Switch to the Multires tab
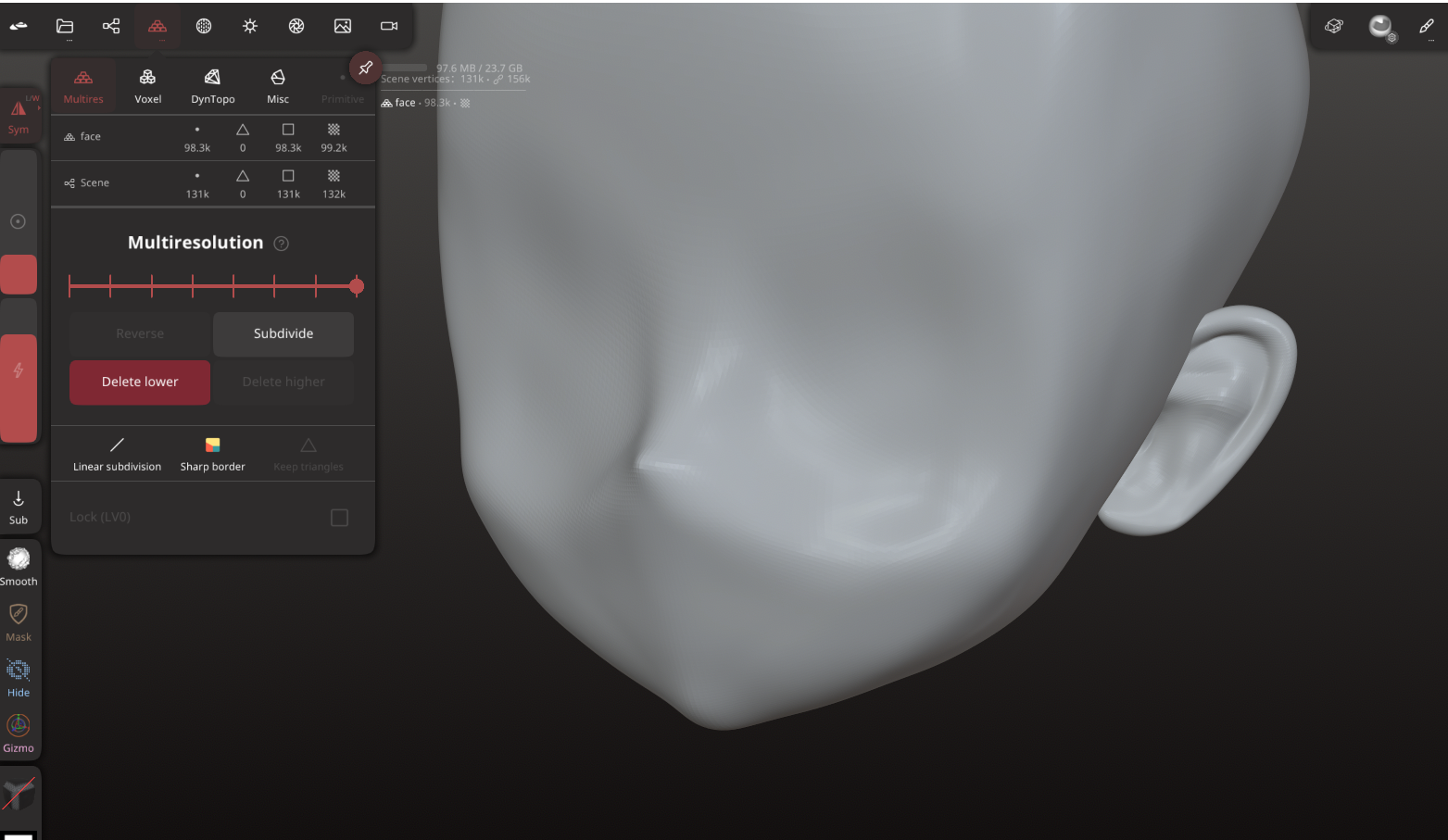1448x840 pixels. tap(83, 87)
